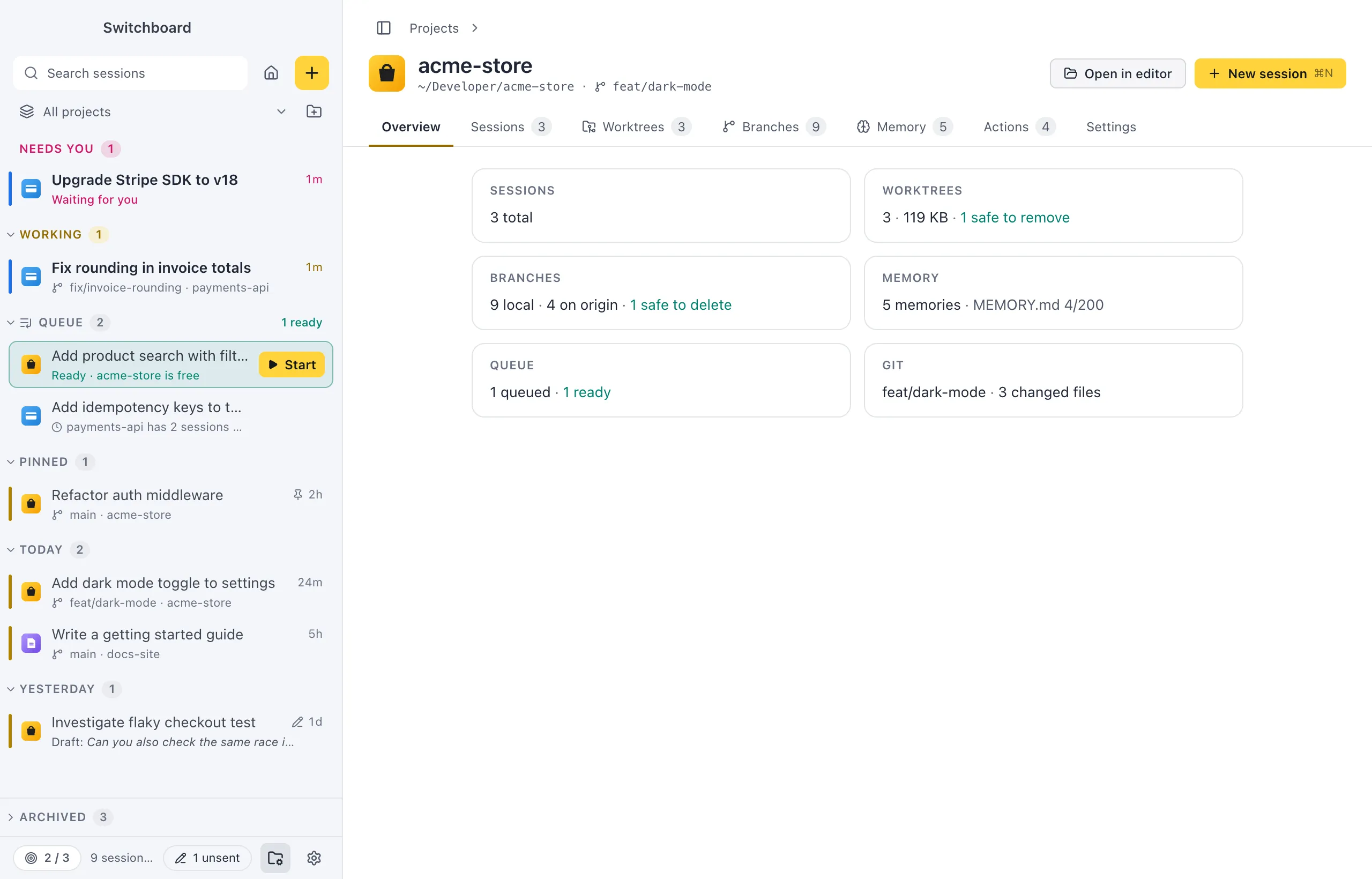
Task: Collapse the YESTERDAY section
Action: (10, 689)
